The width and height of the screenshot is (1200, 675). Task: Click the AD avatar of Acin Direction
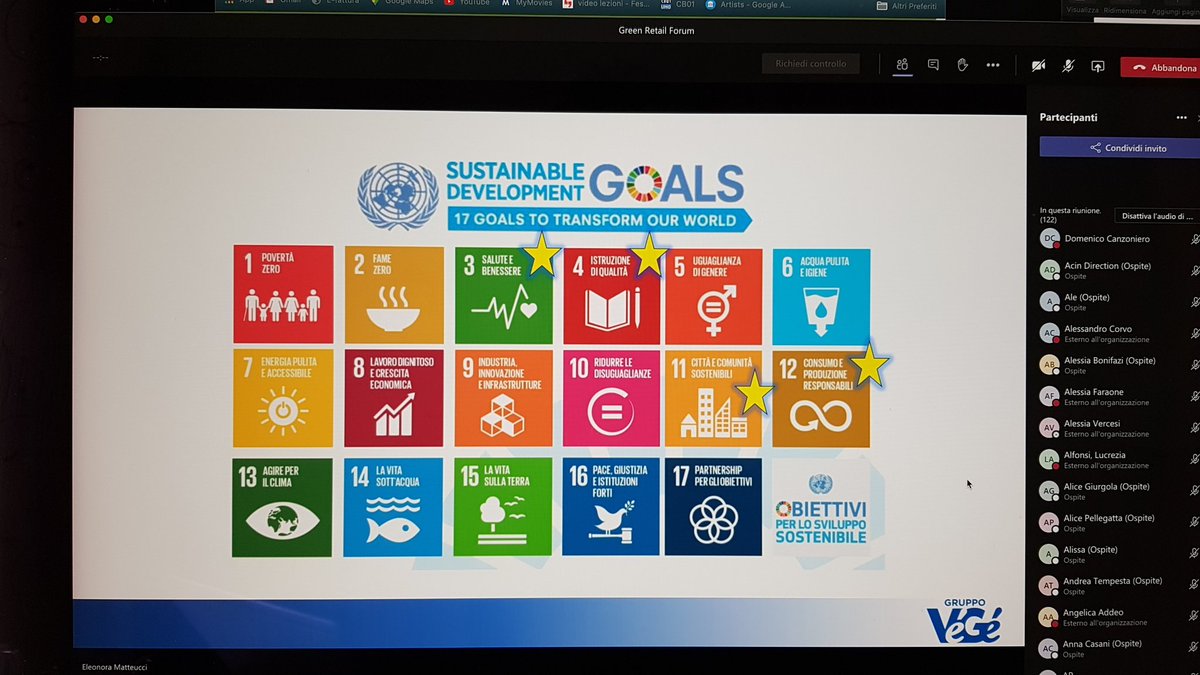pos(1049,270)
